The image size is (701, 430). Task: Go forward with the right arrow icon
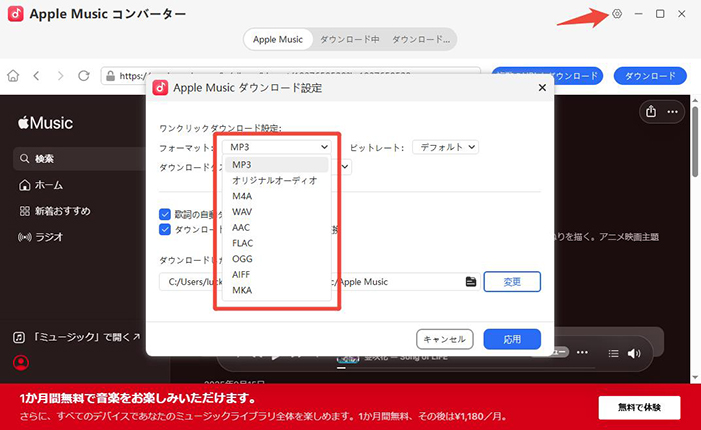tap(60, 76)
